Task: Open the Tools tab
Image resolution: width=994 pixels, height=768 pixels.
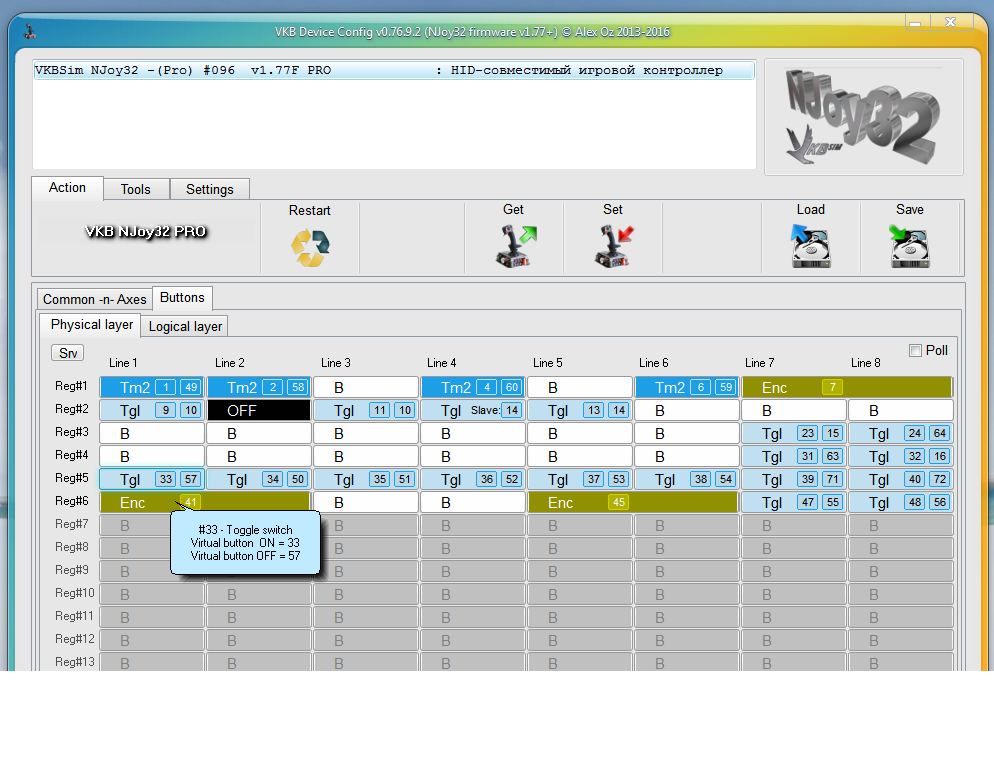Action: (x=136, y=189)
